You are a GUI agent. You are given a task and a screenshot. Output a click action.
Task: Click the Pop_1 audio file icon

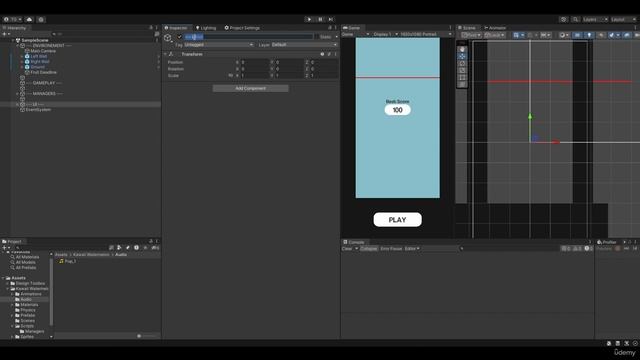(x=61, y=261)
